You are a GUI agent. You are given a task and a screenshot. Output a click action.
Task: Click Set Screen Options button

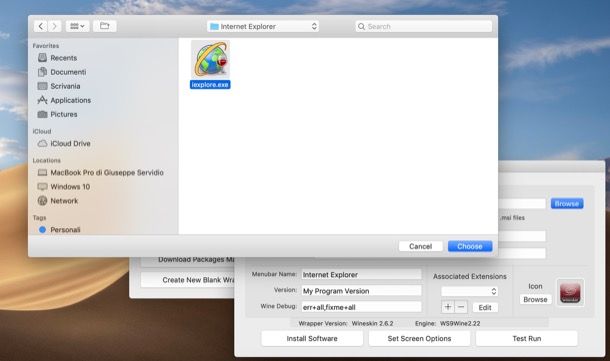click(419, 338)
